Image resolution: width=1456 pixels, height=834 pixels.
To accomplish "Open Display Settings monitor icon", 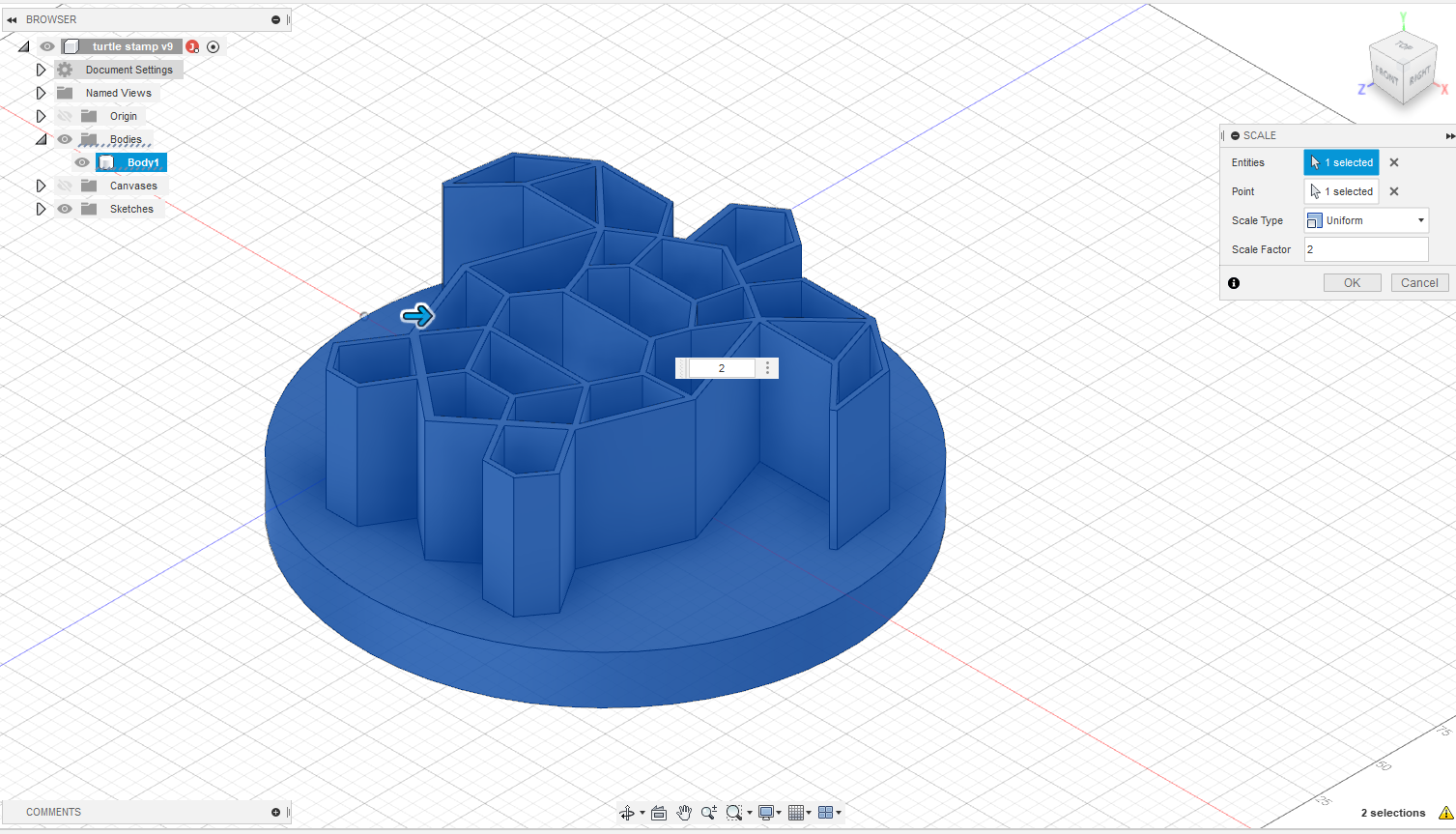I will point(766,813).
